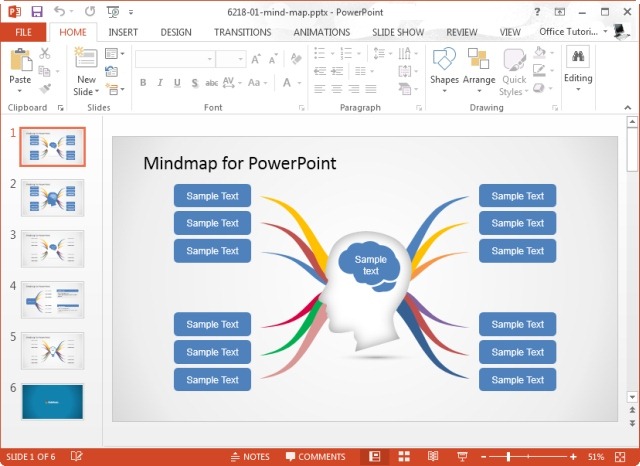
Task: Toggle the Notes pane
Action: (250, 457)
